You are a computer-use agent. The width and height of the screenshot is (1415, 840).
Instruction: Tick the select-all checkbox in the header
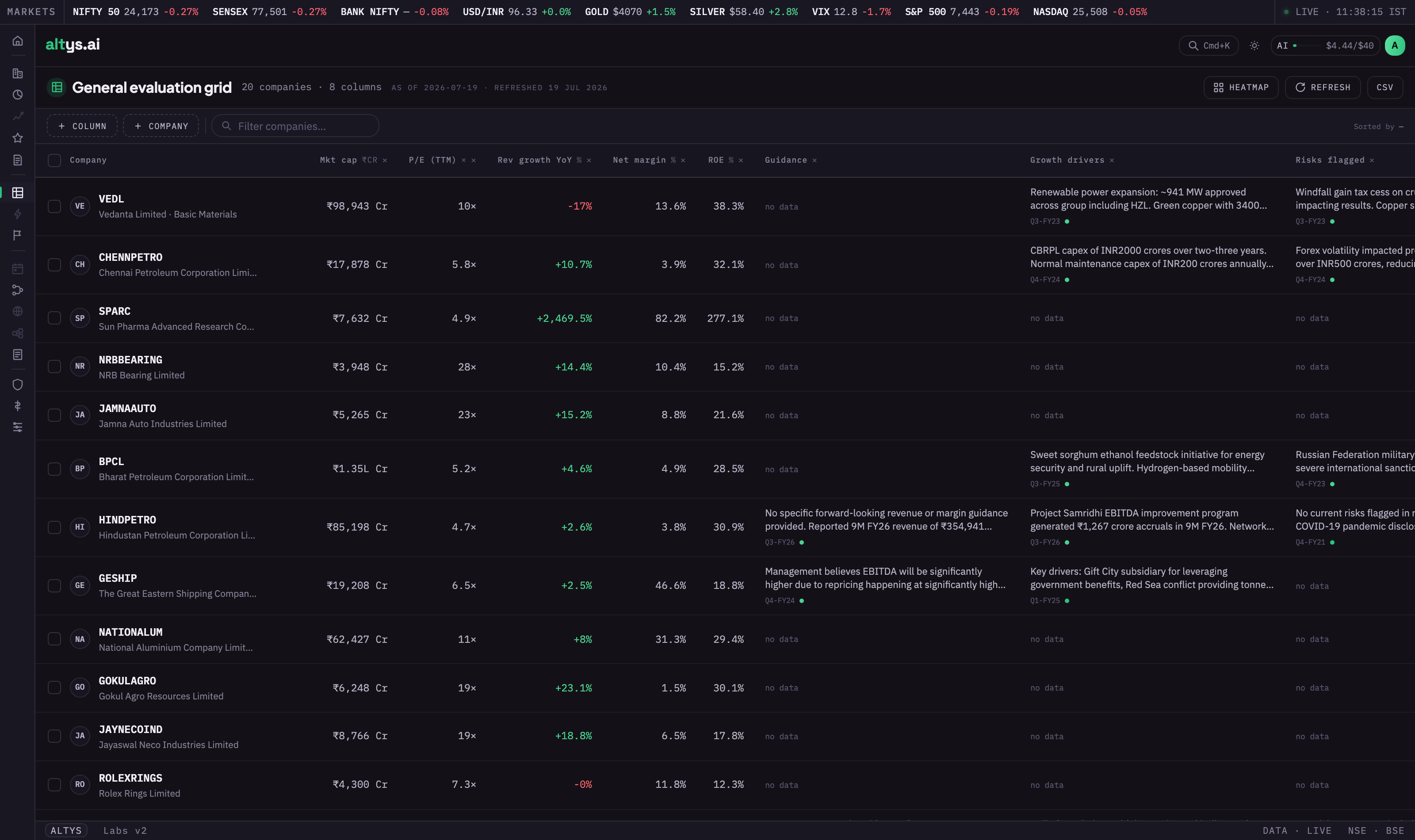pyautogui.click(x=54, y=160)
